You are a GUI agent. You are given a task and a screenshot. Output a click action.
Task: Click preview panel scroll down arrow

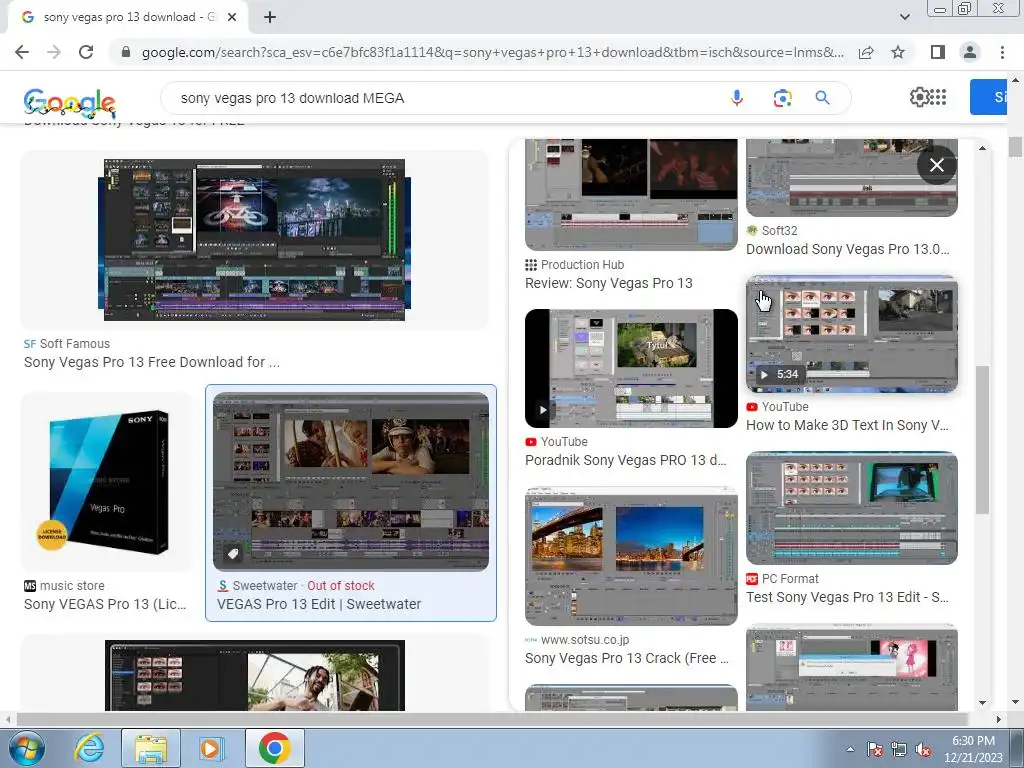click(982, 703)
